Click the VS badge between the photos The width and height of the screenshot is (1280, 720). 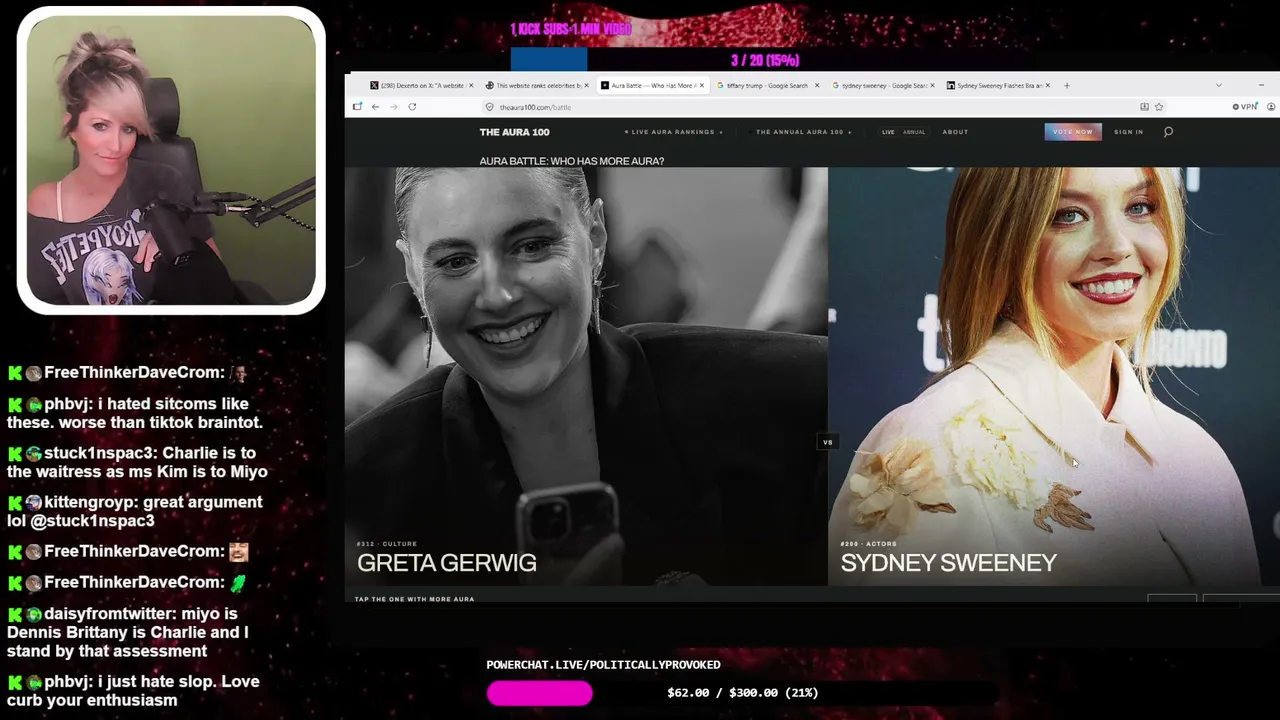click(x=827, y=442)
